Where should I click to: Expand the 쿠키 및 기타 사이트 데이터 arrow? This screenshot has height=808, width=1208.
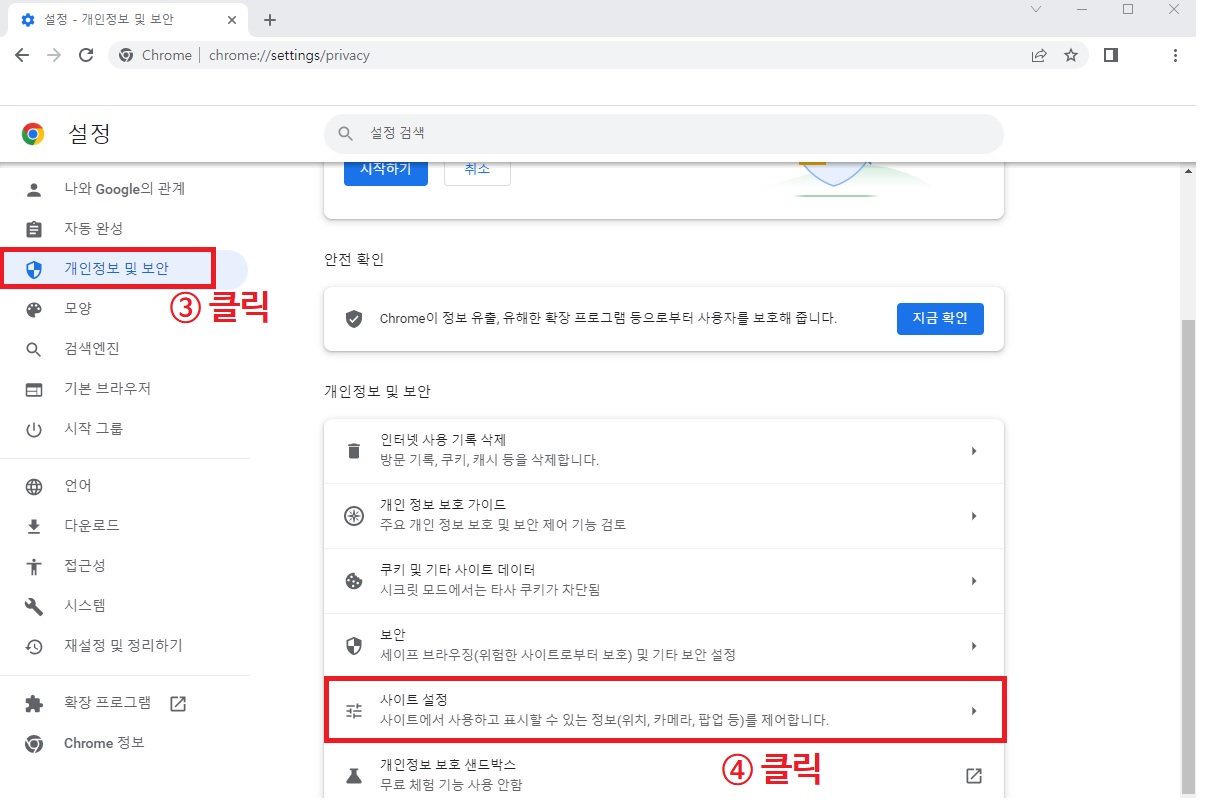pos(973,581)
